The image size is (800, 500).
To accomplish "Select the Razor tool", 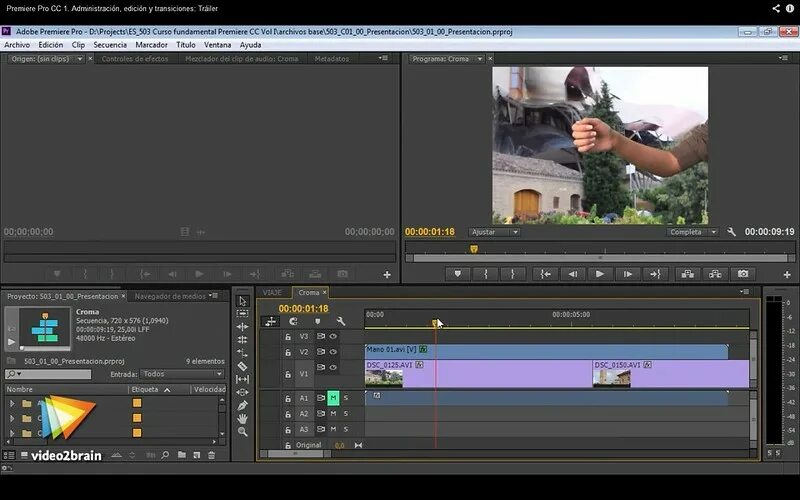I will click(x=242, y=366).
